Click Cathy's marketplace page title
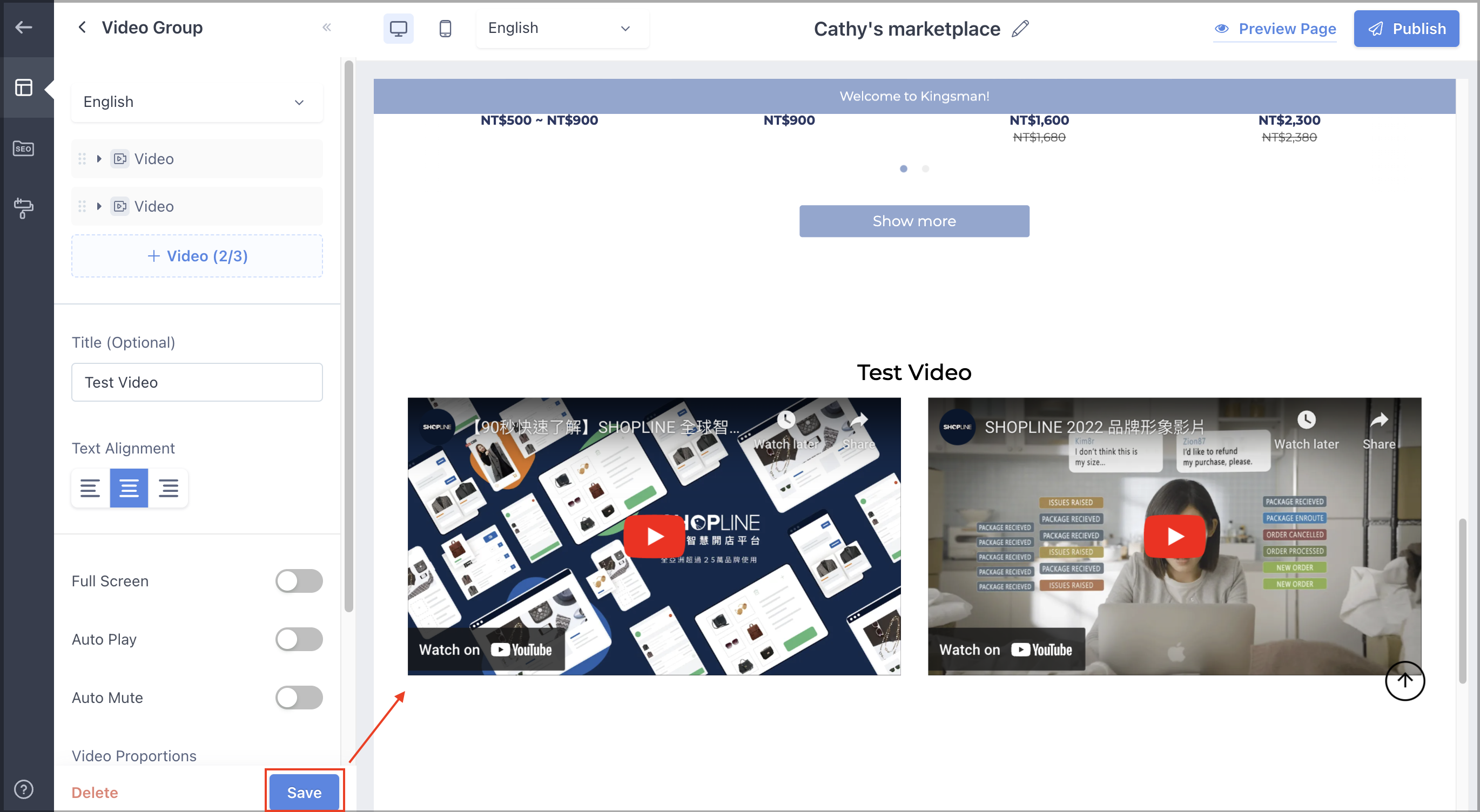This screenshot has width=1480, height=812. coord(906,29)
